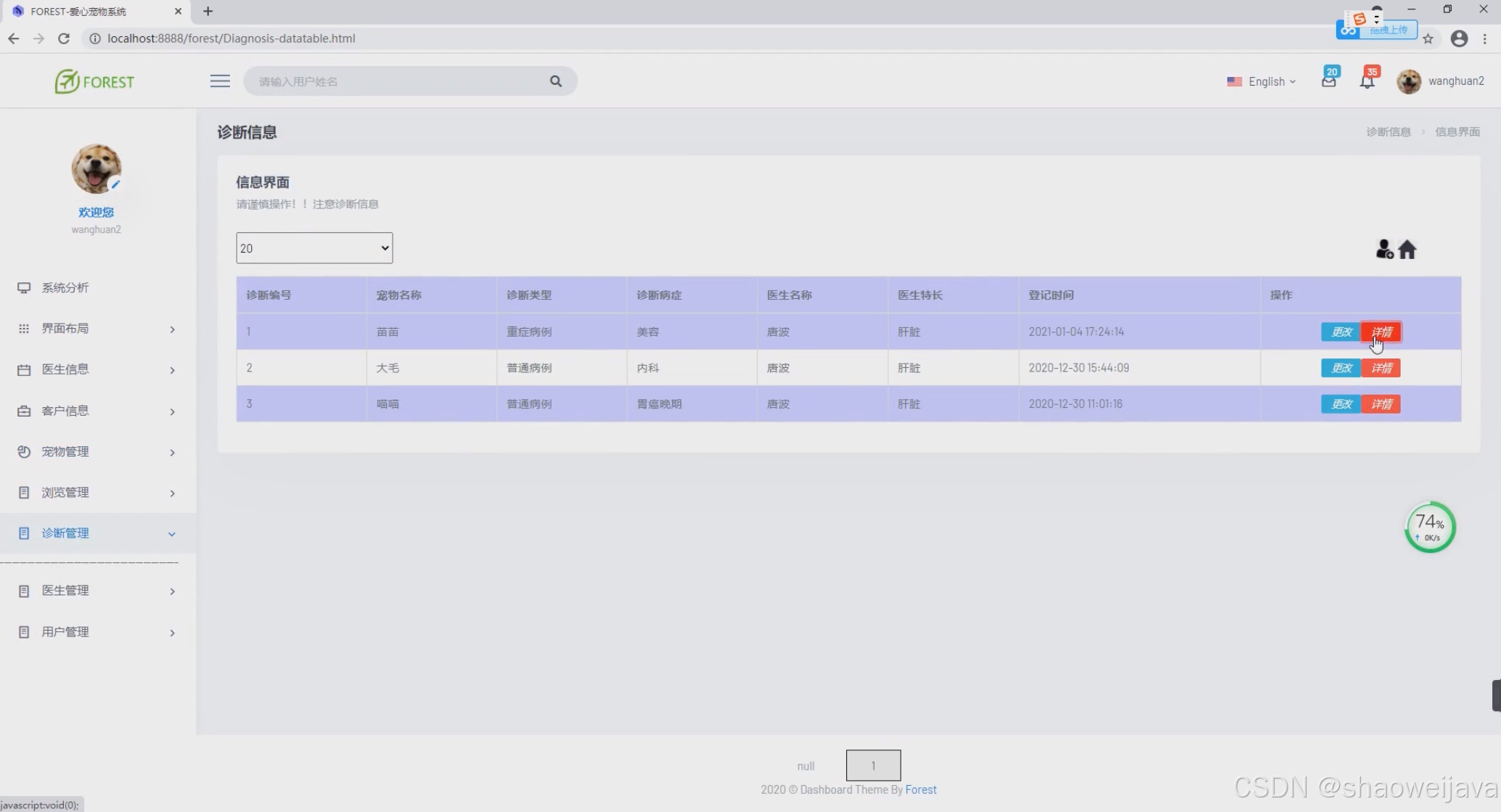Screen dimensions: 1501x812
Task: Click the pencil edit icon on the avatar
Action: [115, 184]
